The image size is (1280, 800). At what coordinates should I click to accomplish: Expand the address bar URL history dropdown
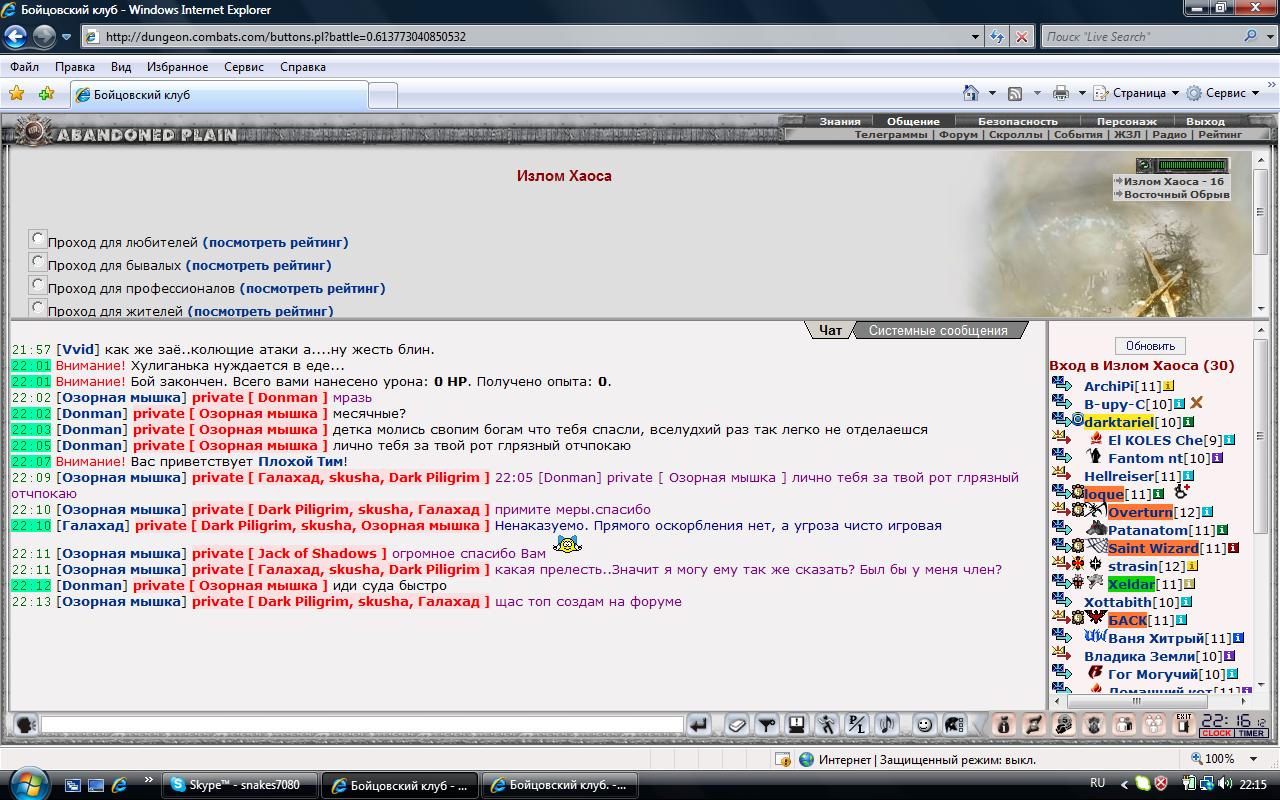click(976, 37)
